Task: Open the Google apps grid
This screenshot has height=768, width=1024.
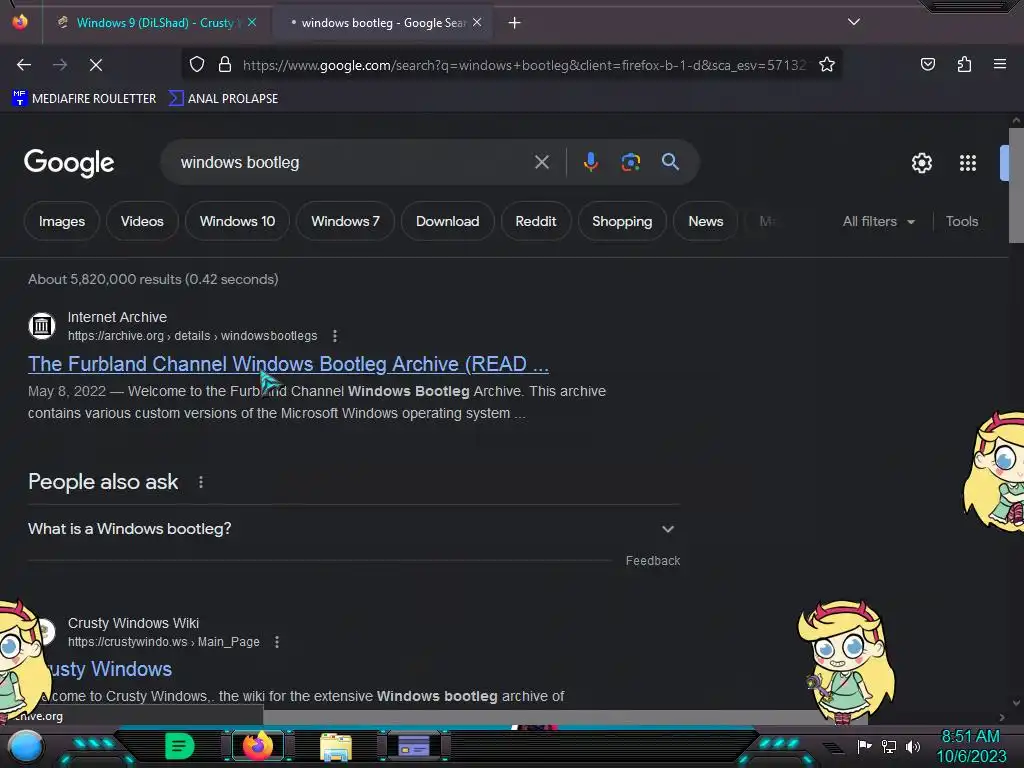Action: (968, 163)
